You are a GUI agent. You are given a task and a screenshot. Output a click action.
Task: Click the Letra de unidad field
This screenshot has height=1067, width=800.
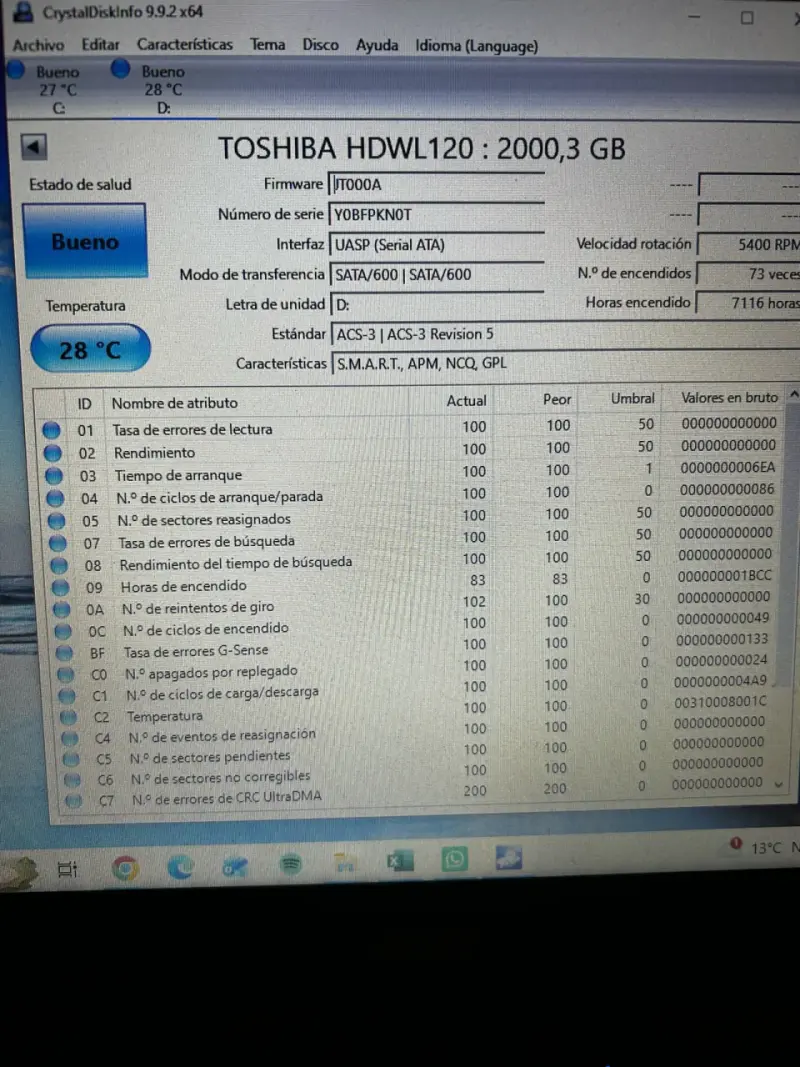pyautogui.click(x=437, y=304)
